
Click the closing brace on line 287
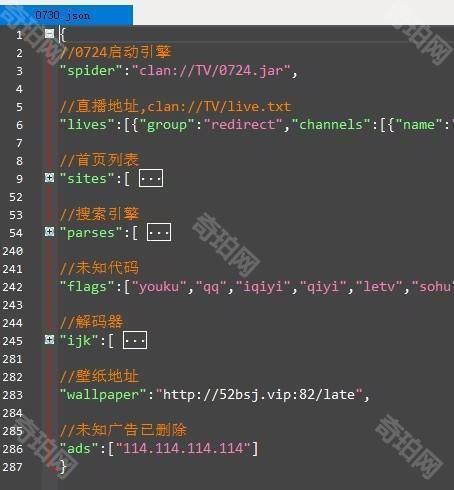tap(63, 467)
